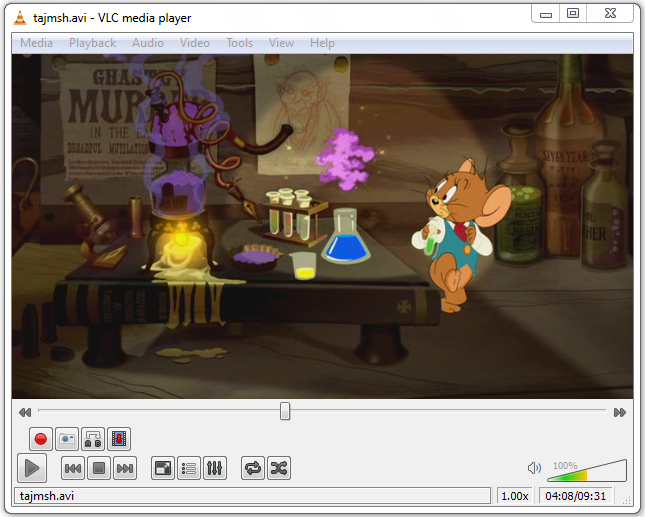This screenshot has width=645, height=517.
Task: Mute audio via speaker icon
Action: (534, 468)
